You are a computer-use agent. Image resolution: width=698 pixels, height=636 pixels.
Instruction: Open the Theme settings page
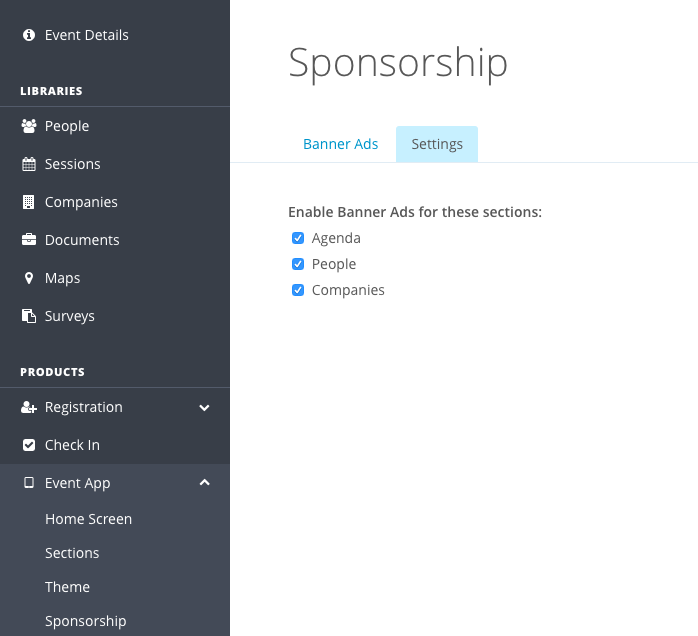pyautogui.click(x=67, y=587)
